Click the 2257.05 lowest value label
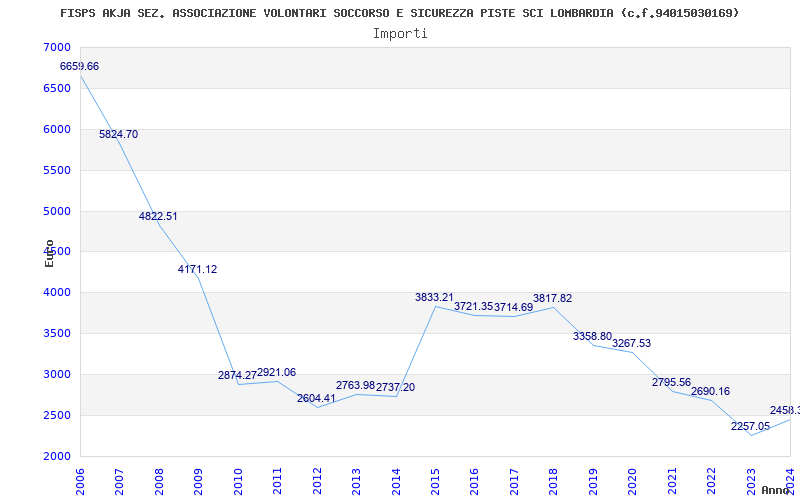 tap(751, 427)
